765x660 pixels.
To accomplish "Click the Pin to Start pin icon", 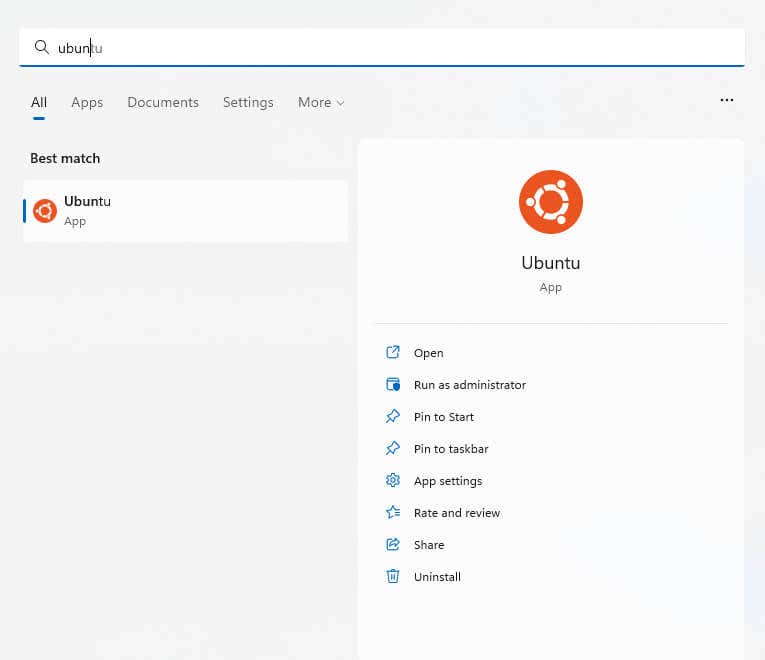I will click(393, 417).
